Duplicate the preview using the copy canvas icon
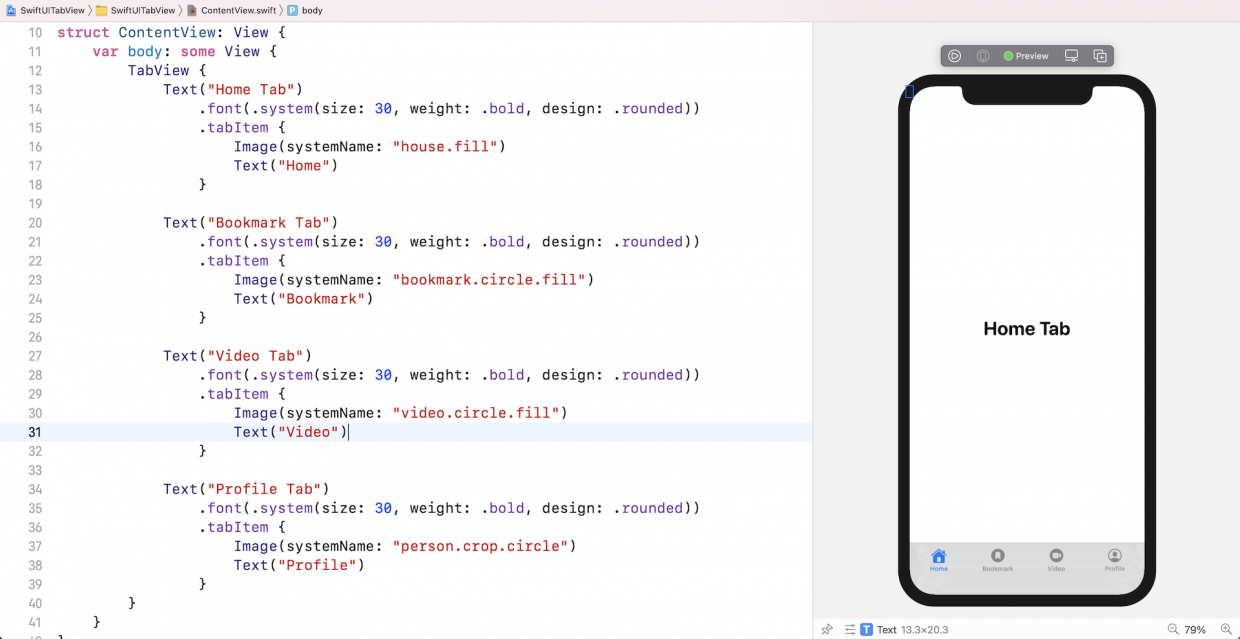This screenshot has width=1240, height=639. tap(1101, 55)
